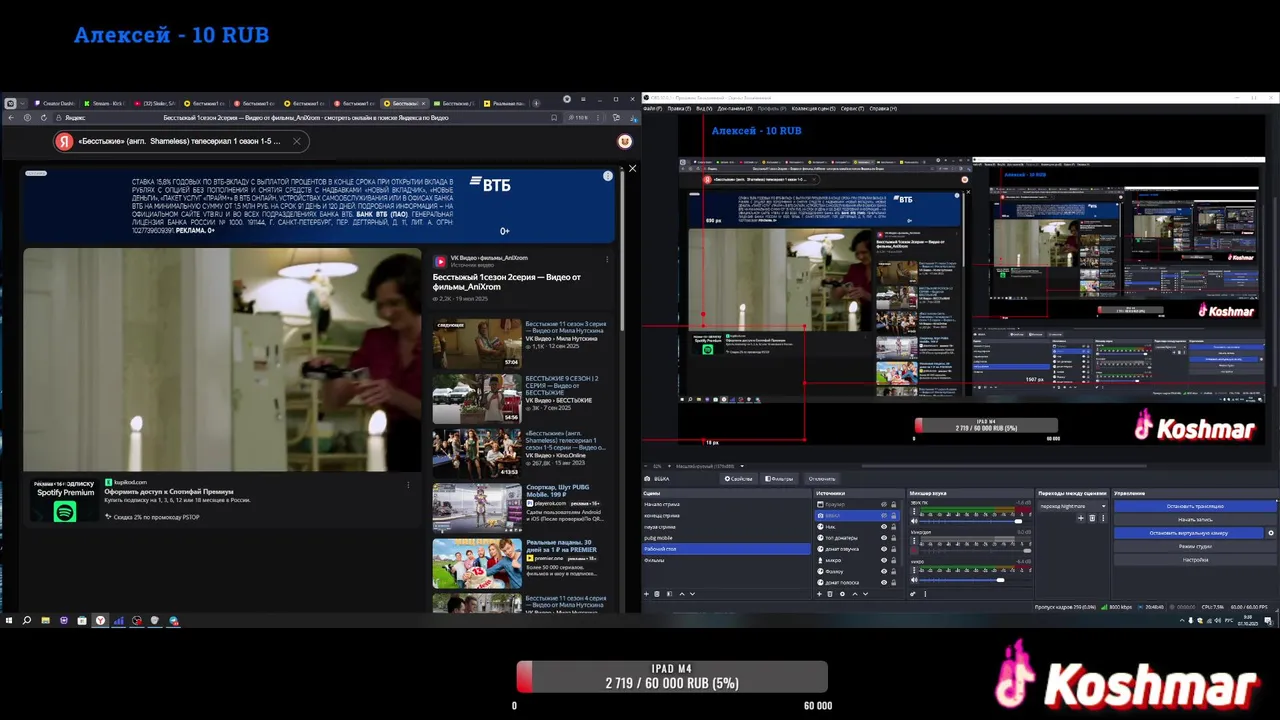Add a new scene with plus icon
Image resolution: width=1280 pixels, height=720 pixels.
[x=647, y=594]
